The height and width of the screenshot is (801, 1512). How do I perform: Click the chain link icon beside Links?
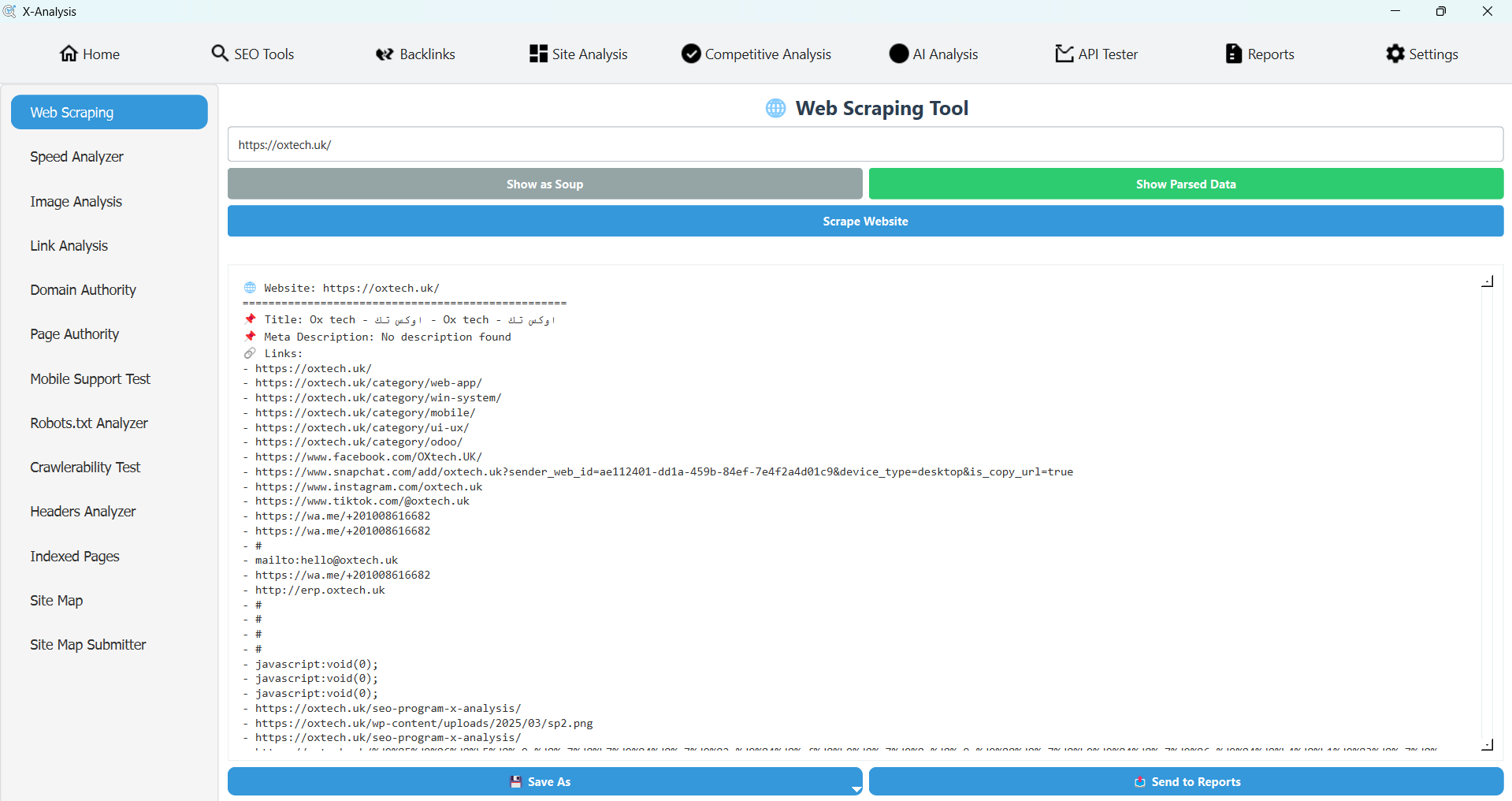coord(250,353)
